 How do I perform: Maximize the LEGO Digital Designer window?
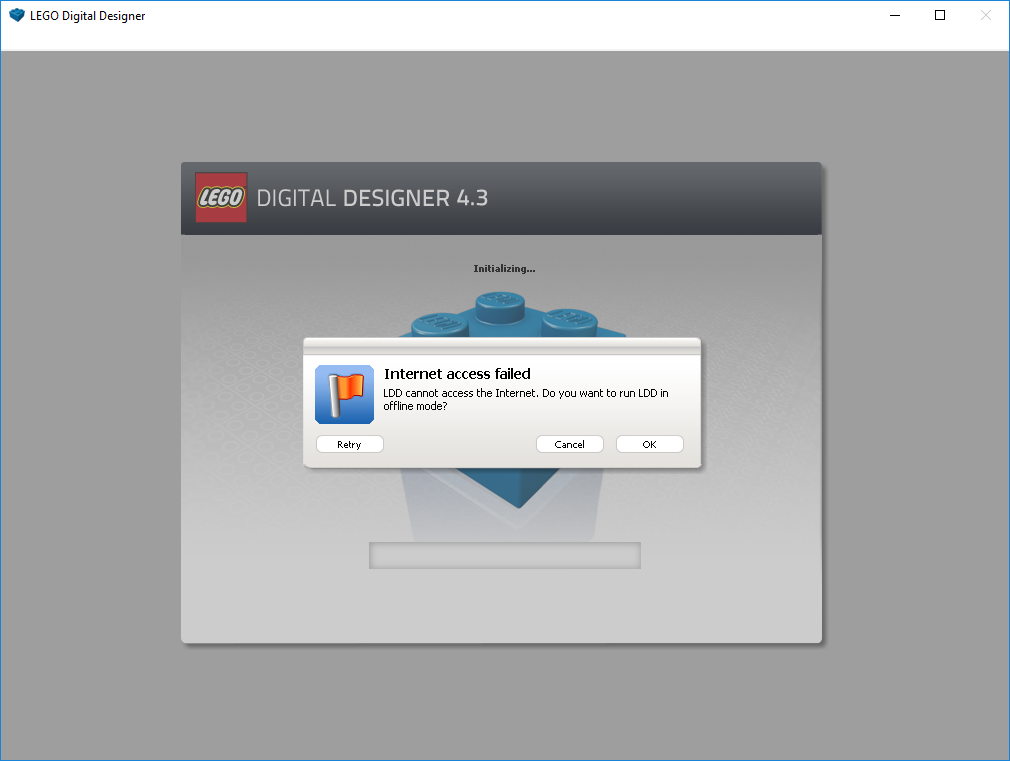point(939,16)
